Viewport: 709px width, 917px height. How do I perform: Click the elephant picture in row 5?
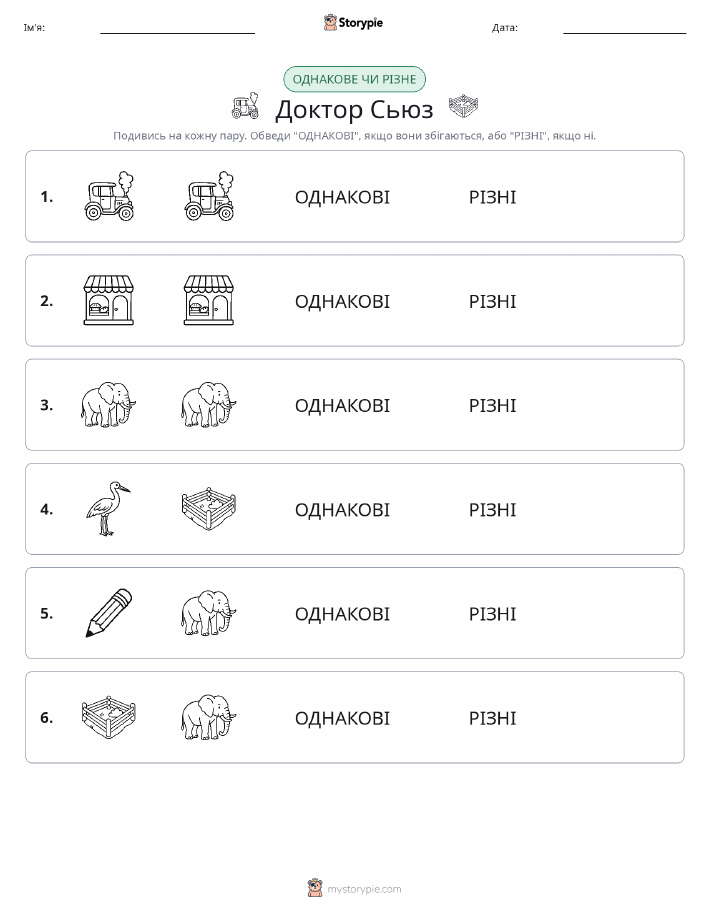click(x=209, y=613)
